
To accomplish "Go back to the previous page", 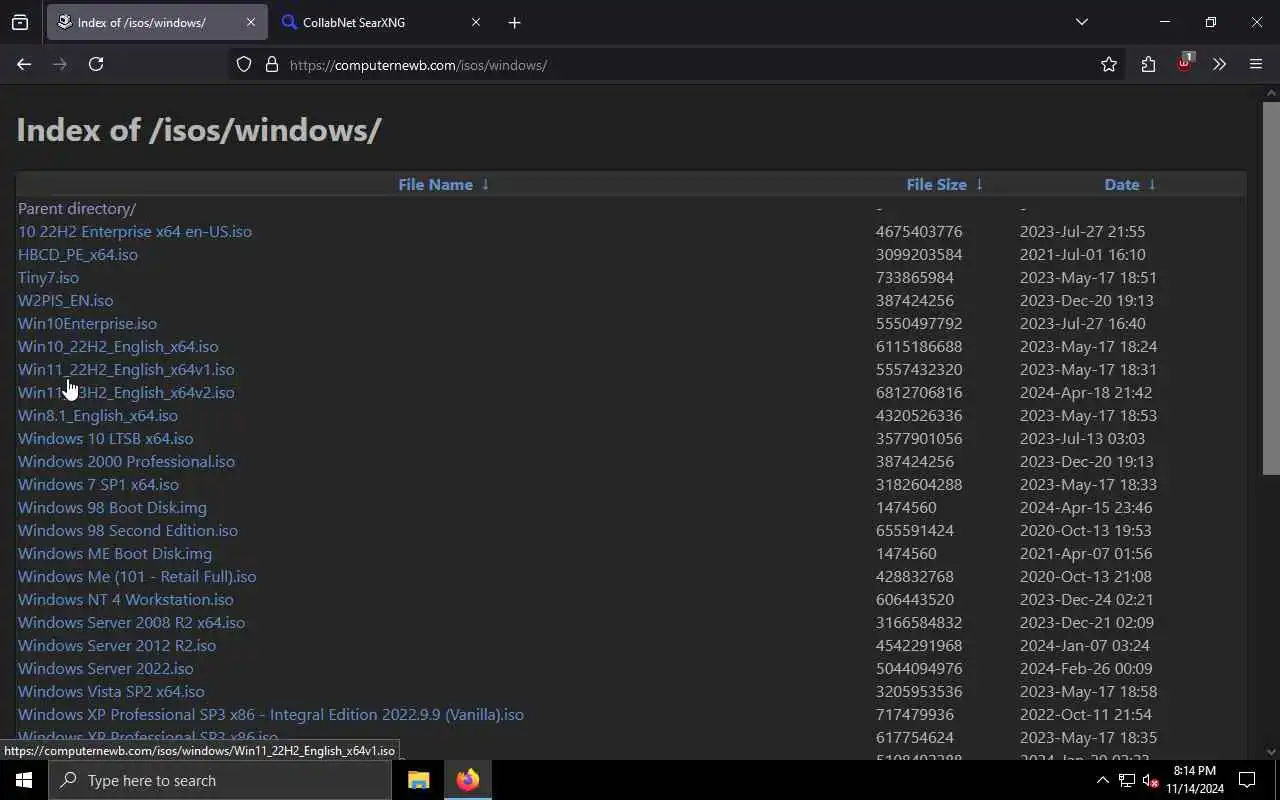I will coord(24,64).
